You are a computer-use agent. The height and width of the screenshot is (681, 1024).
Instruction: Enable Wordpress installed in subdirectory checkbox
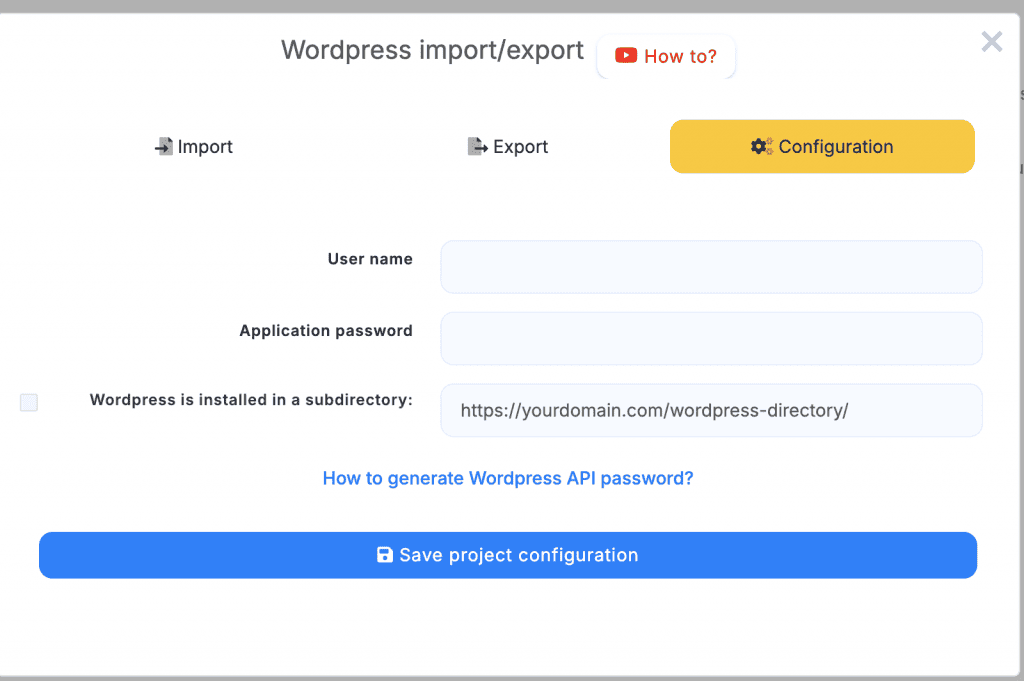(x=29, y=402)
